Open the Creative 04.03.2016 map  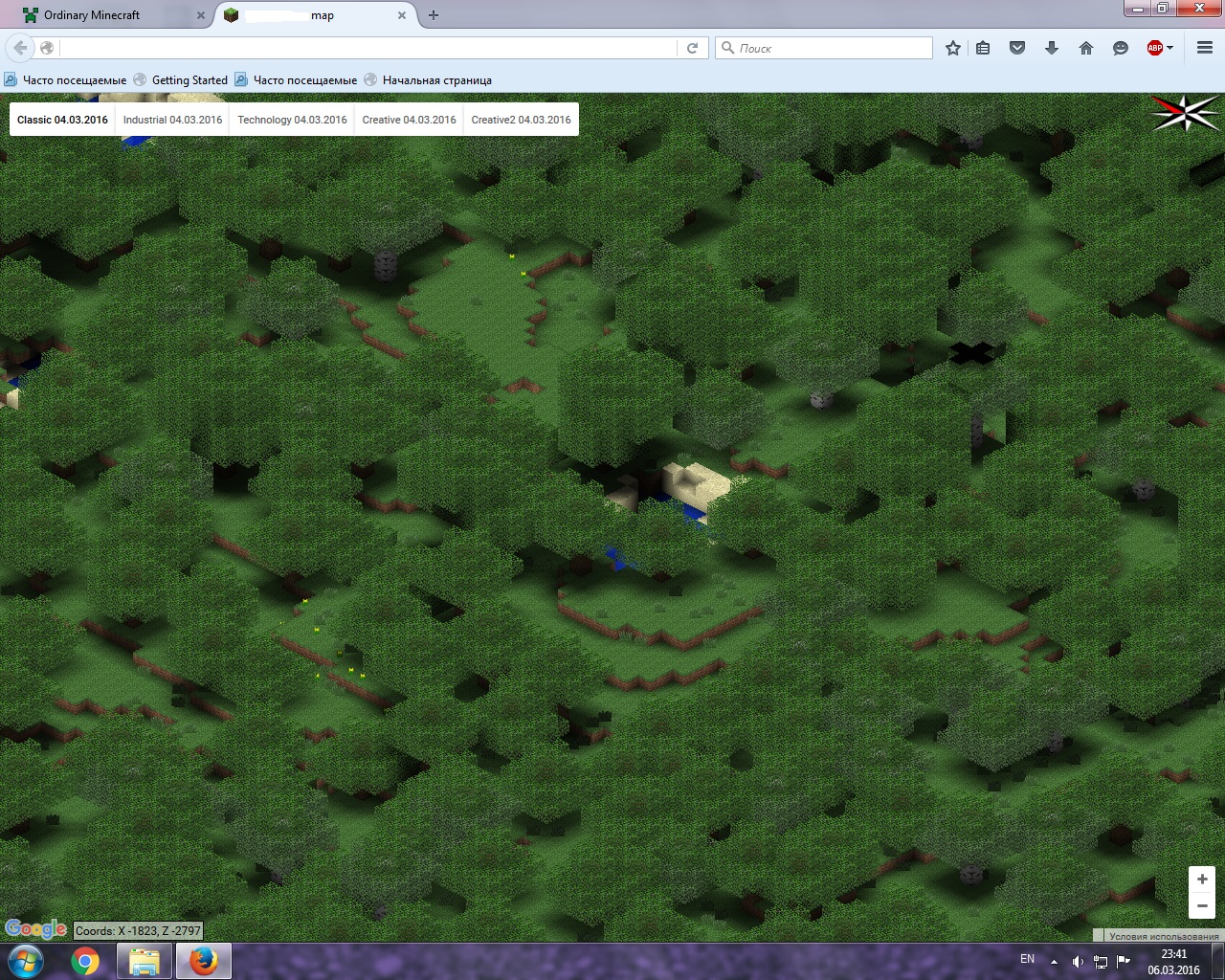click(x=409, y=120)
